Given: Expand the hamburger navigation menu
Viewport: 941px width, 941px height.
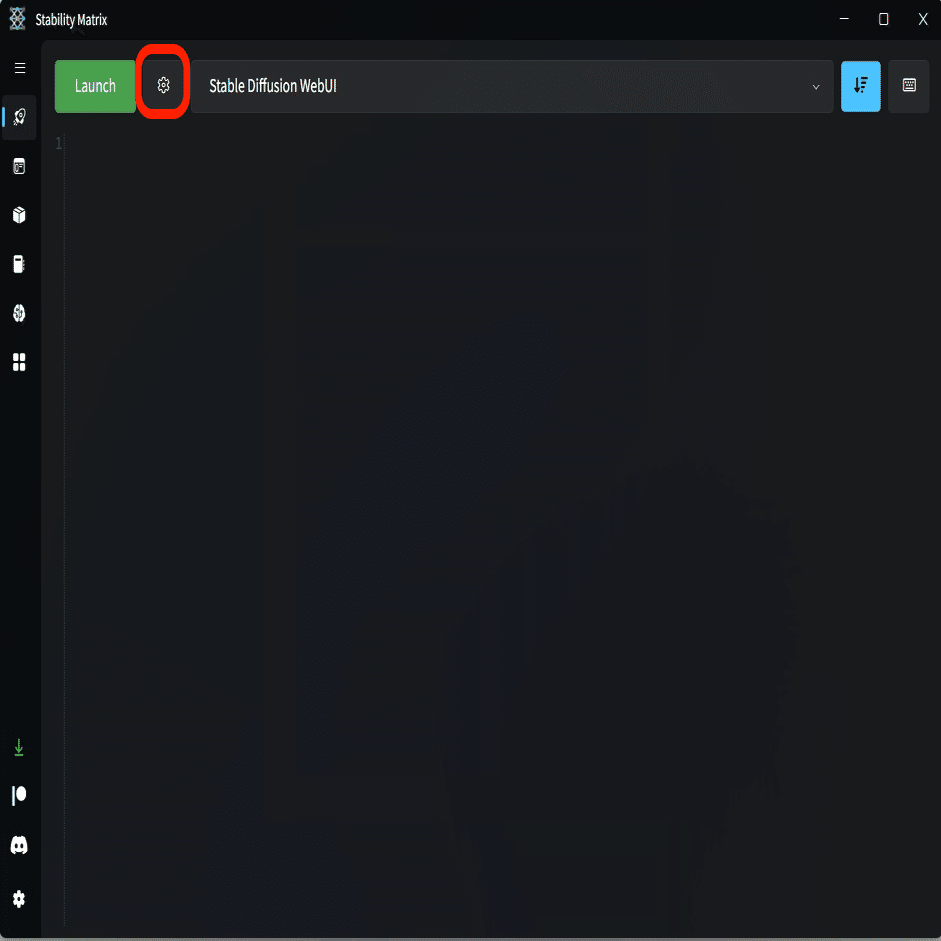Looking at the screenshot, I should tap(20, 68).
